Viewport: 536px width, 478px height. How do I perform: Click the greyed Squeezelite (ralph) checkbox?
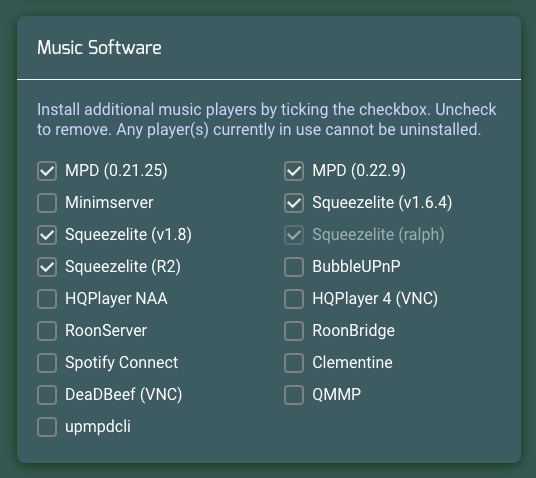294,235
